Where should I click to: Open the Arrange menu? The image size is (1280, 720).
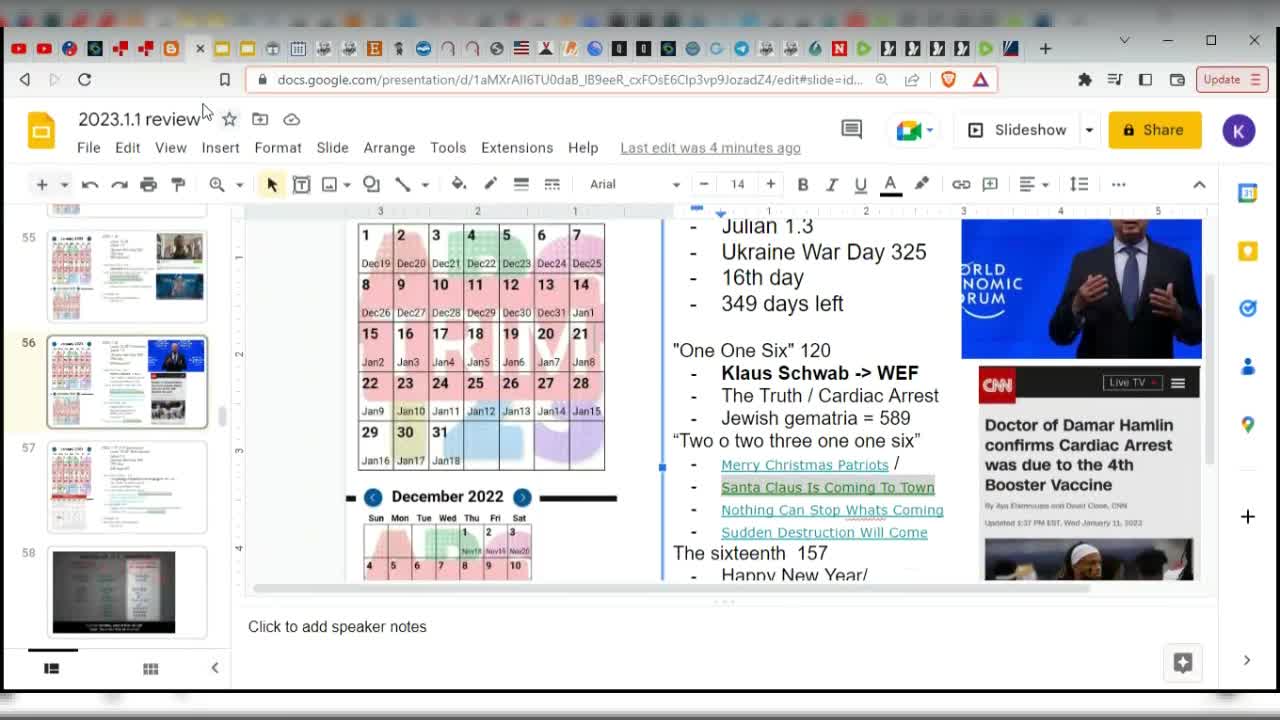tap(389, 148)
